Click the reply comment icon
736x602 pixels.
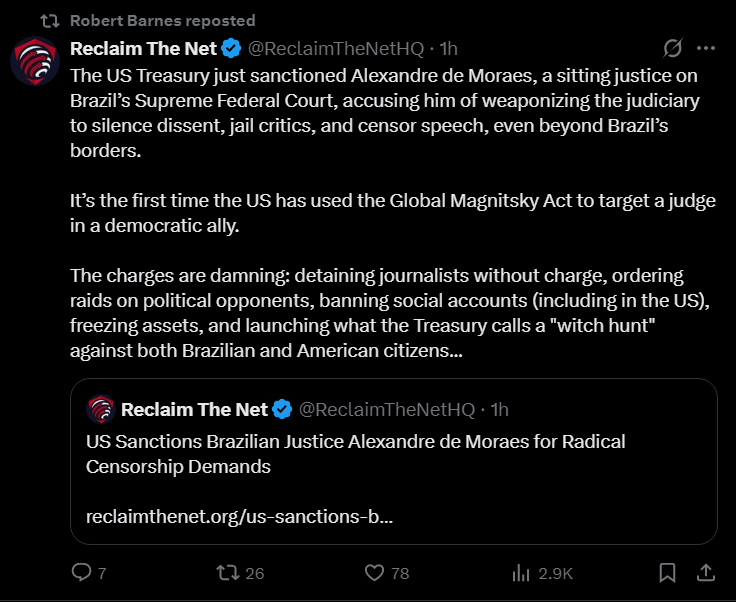(81, 572)
